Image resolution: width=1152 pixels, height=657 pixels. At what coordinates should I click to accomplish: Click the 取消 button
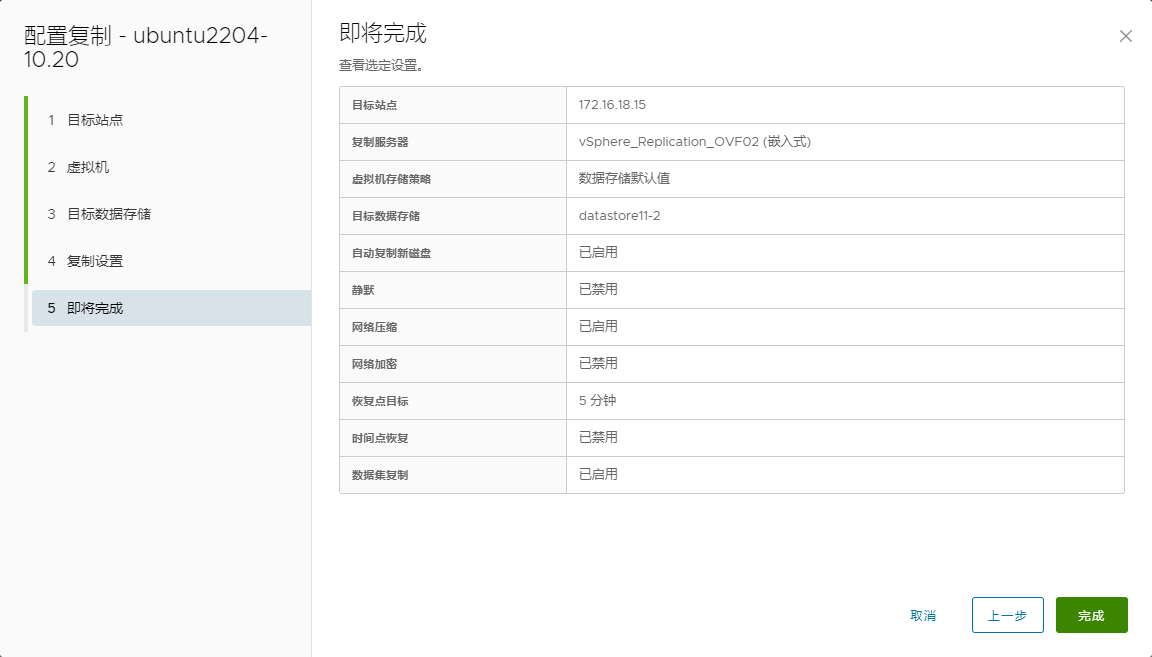[923, 615]
